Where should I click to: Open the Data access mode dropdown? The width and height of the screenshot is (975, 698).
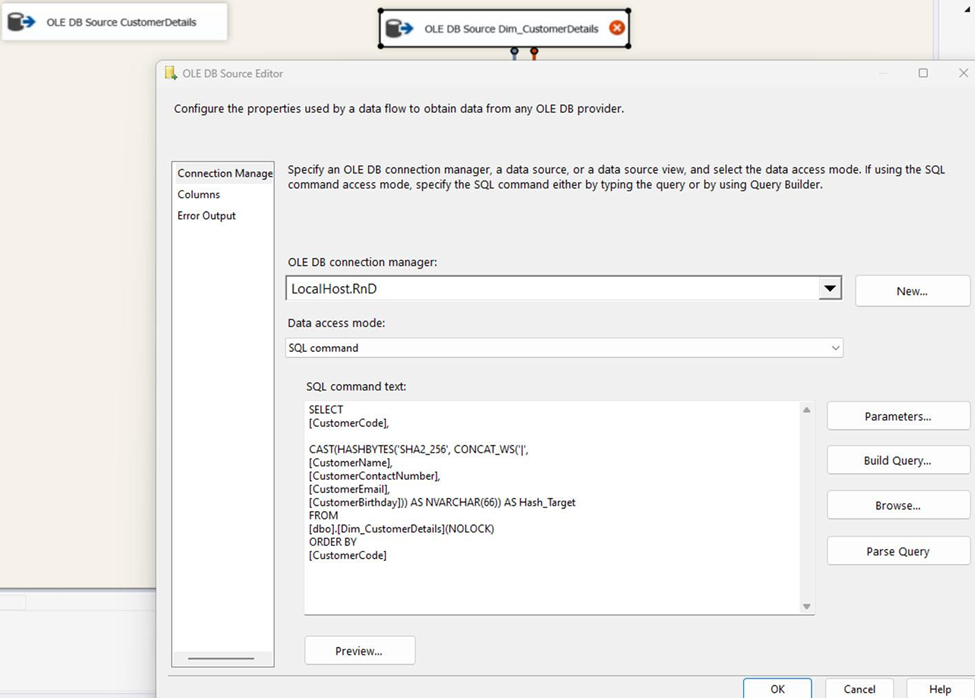pyautogui.click(x=830, y=347)
